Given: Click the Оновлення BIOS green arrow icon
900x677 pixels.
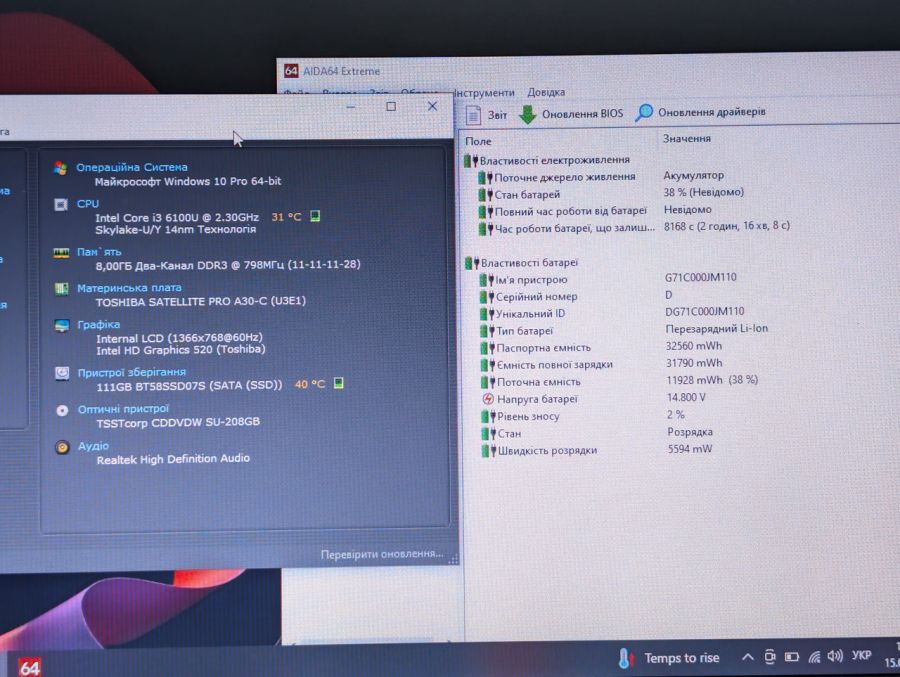Looking at the screenshot, I should 527,114.
